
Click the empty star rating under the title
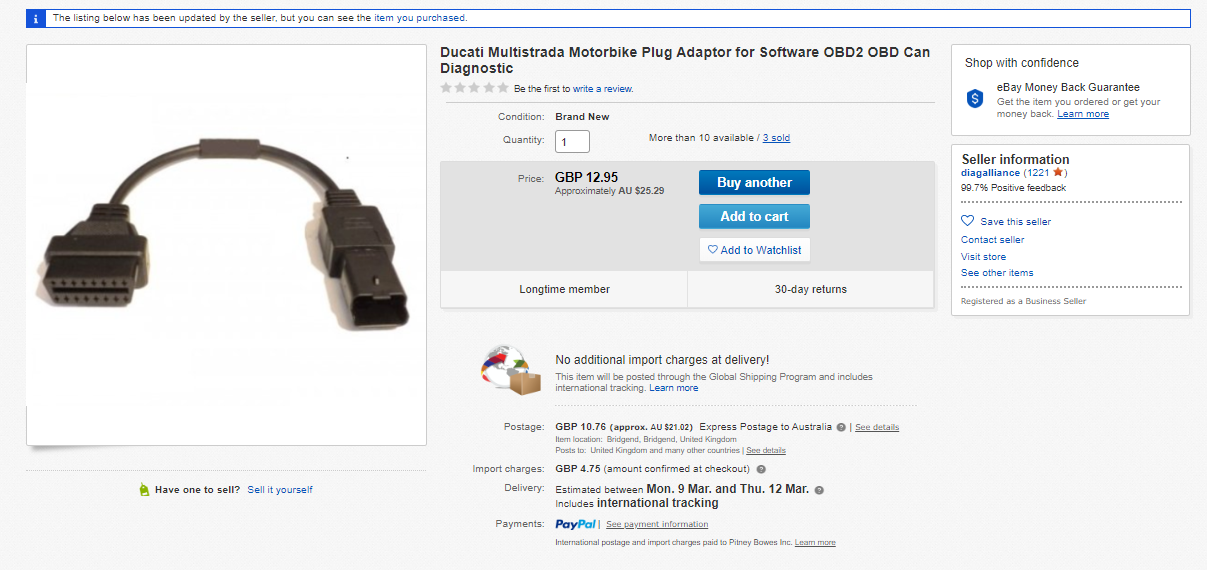coord(475,88)
